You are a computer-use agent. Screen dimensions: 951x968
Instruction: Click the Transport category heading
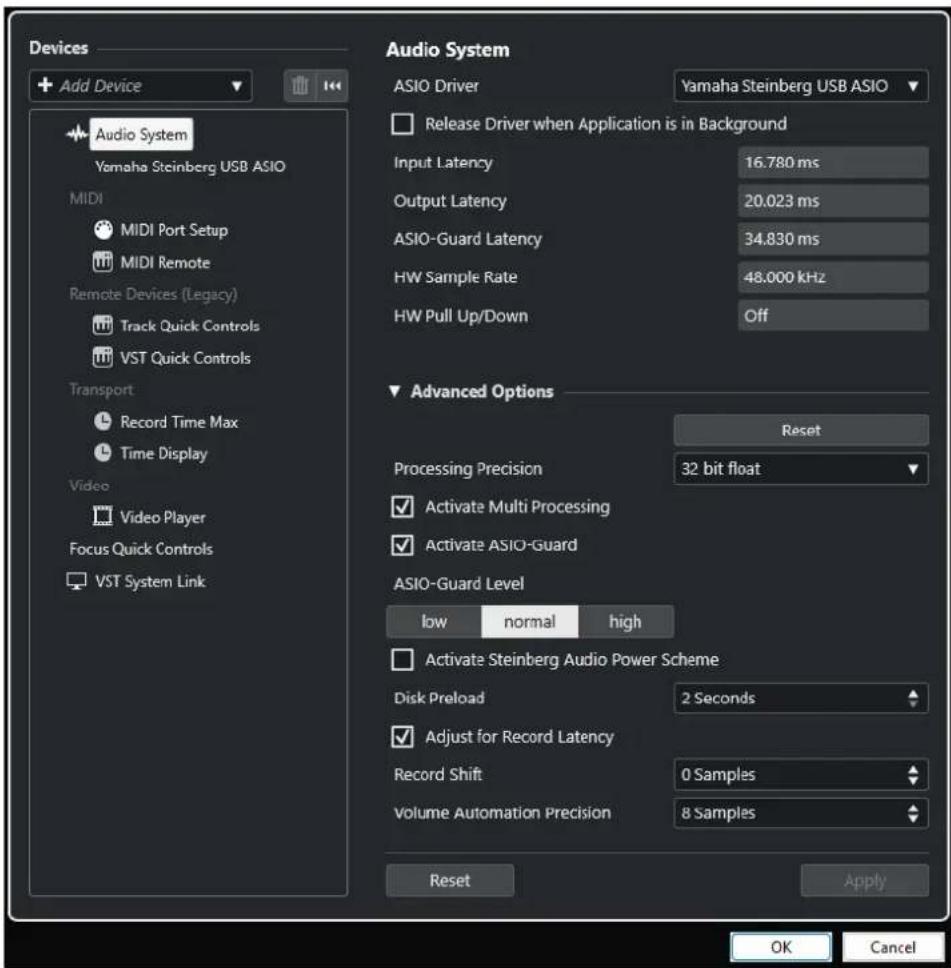[101, 390]
